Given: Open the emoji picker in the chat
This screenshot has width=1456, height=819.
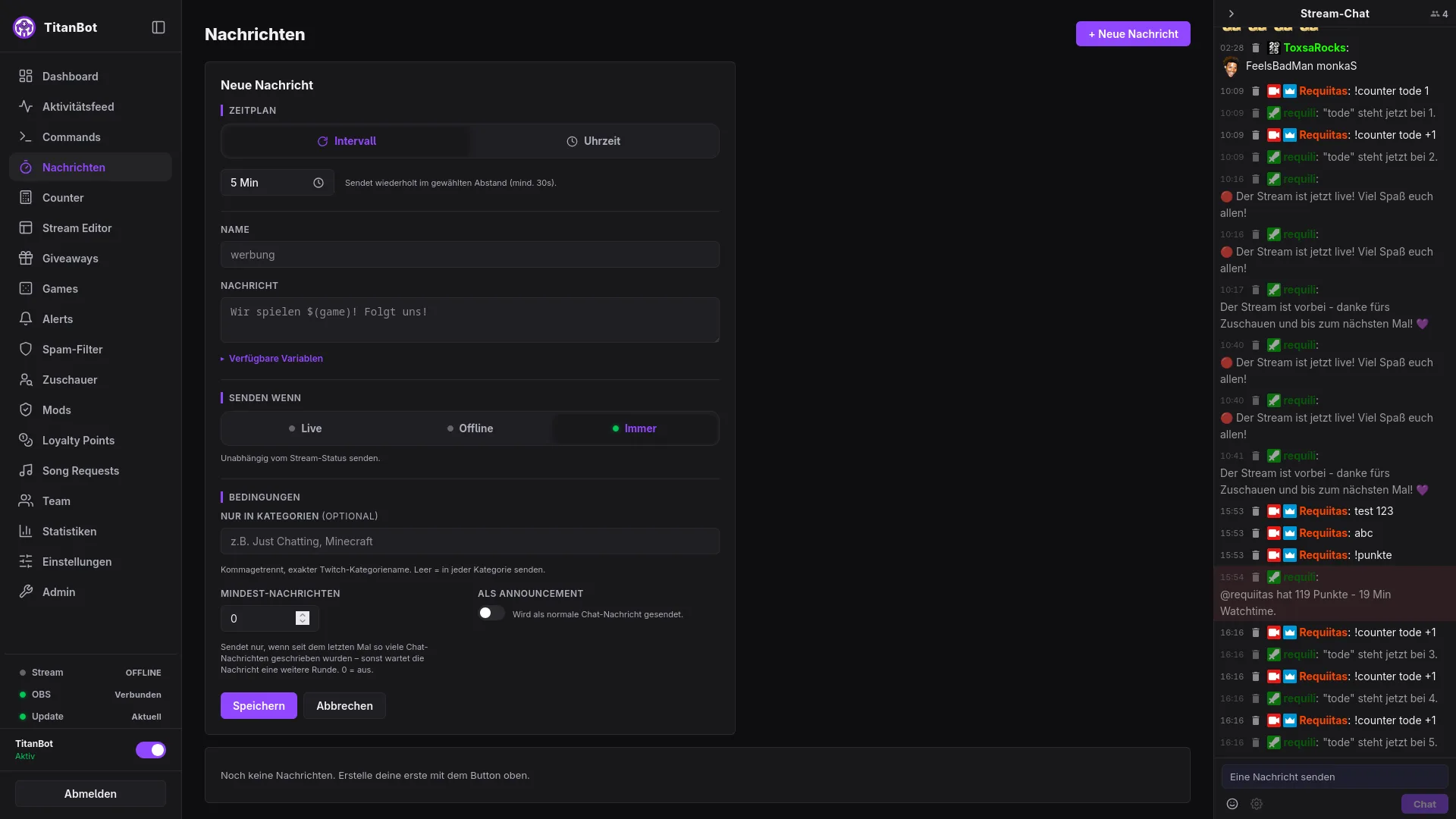Looking at the screenshot, I should click(1232, 804).
